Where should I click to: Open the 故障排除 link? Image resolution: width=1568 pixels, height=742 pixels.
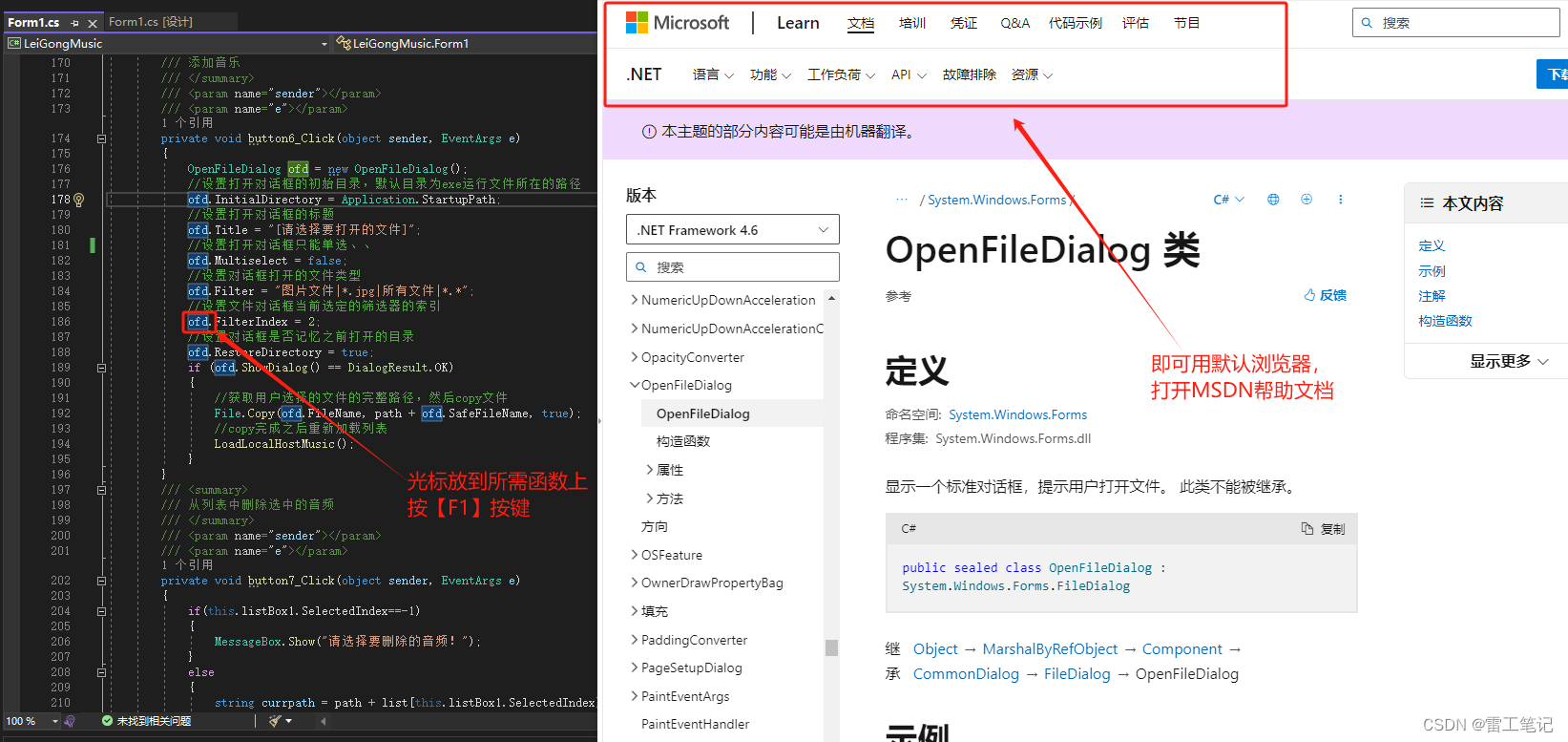970,74
